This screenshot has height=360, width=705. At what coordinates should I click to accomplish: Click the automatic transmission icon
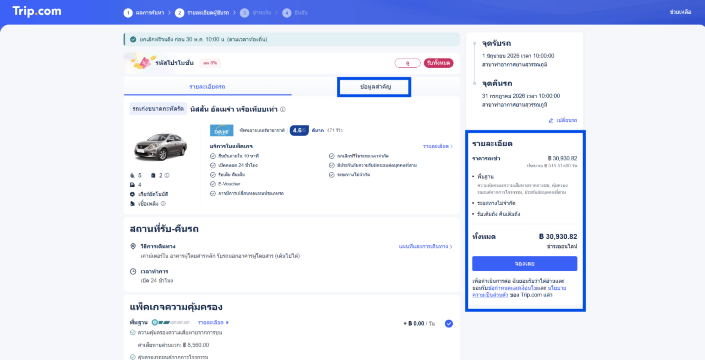[132, 194]
